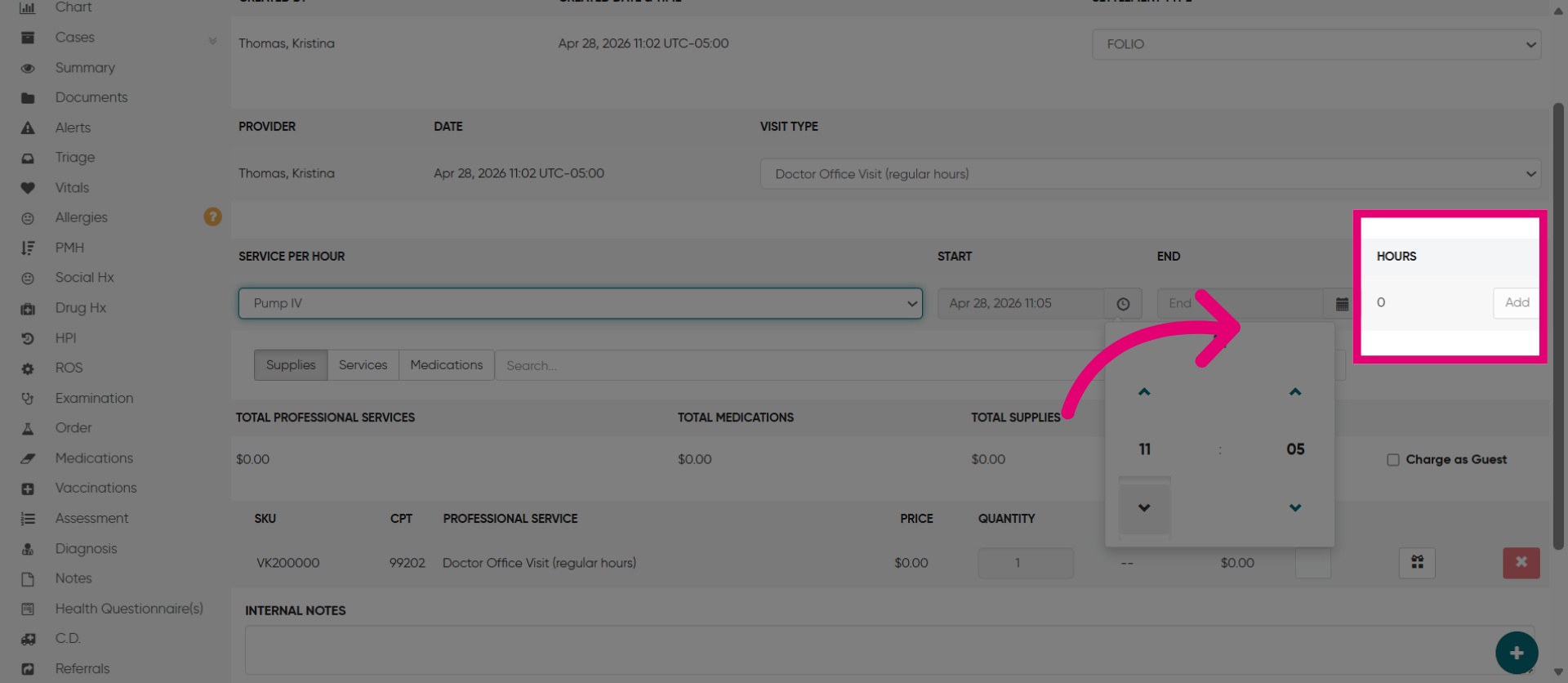Click the Add hours button
The height and width of the screenshot is (683, 1568).
click(x=1517, y=302)
